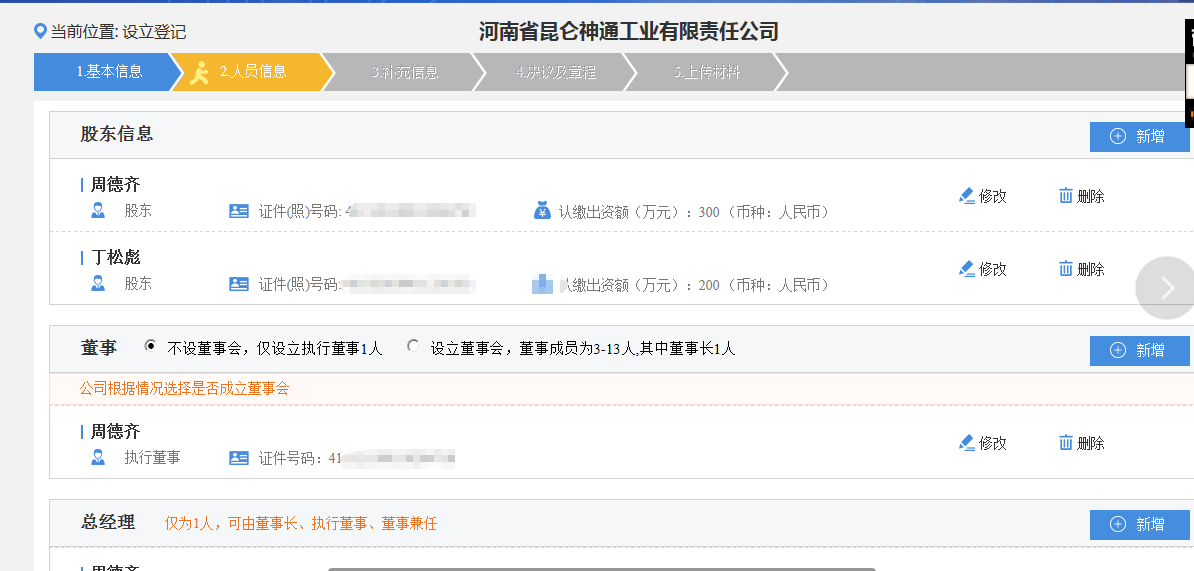Open step 3.补充信息 tab
Image resolution: width=1194 pixels, height=571 pixels.
tap(404, 72)
